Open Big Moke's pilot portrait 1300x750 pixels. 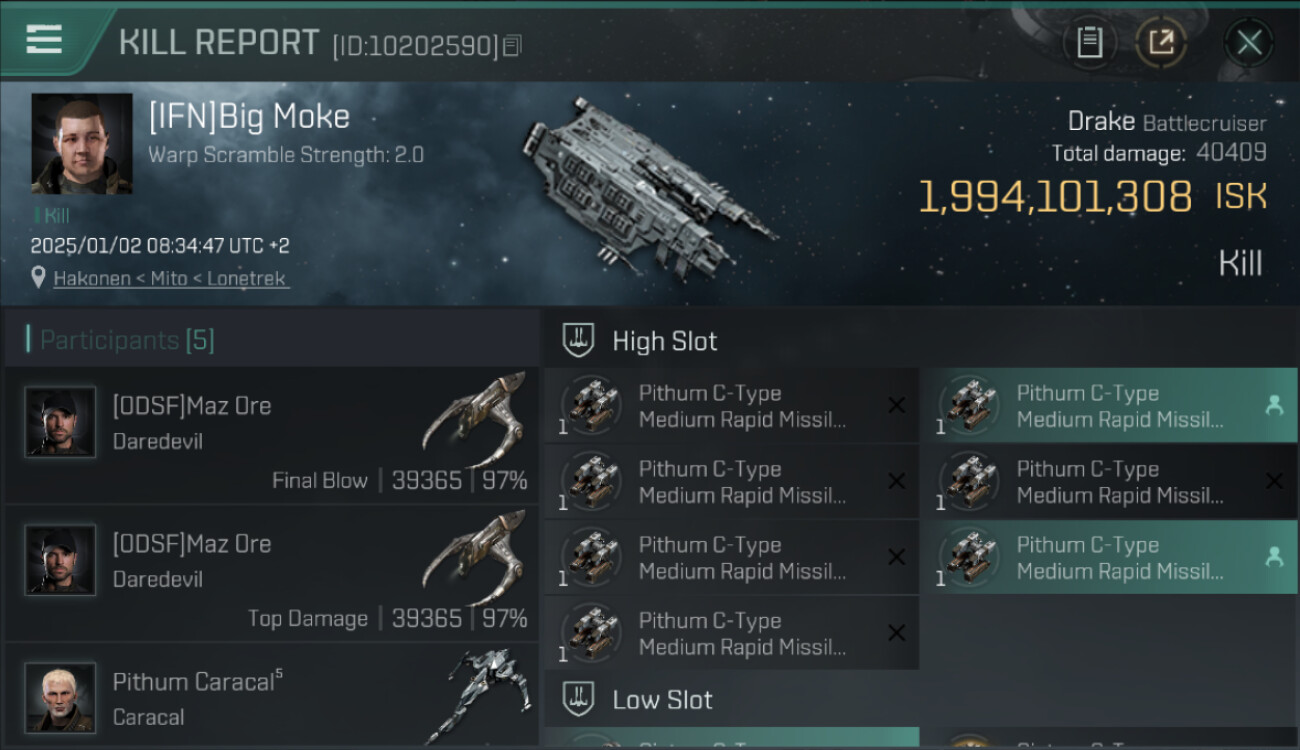(82, 144)
